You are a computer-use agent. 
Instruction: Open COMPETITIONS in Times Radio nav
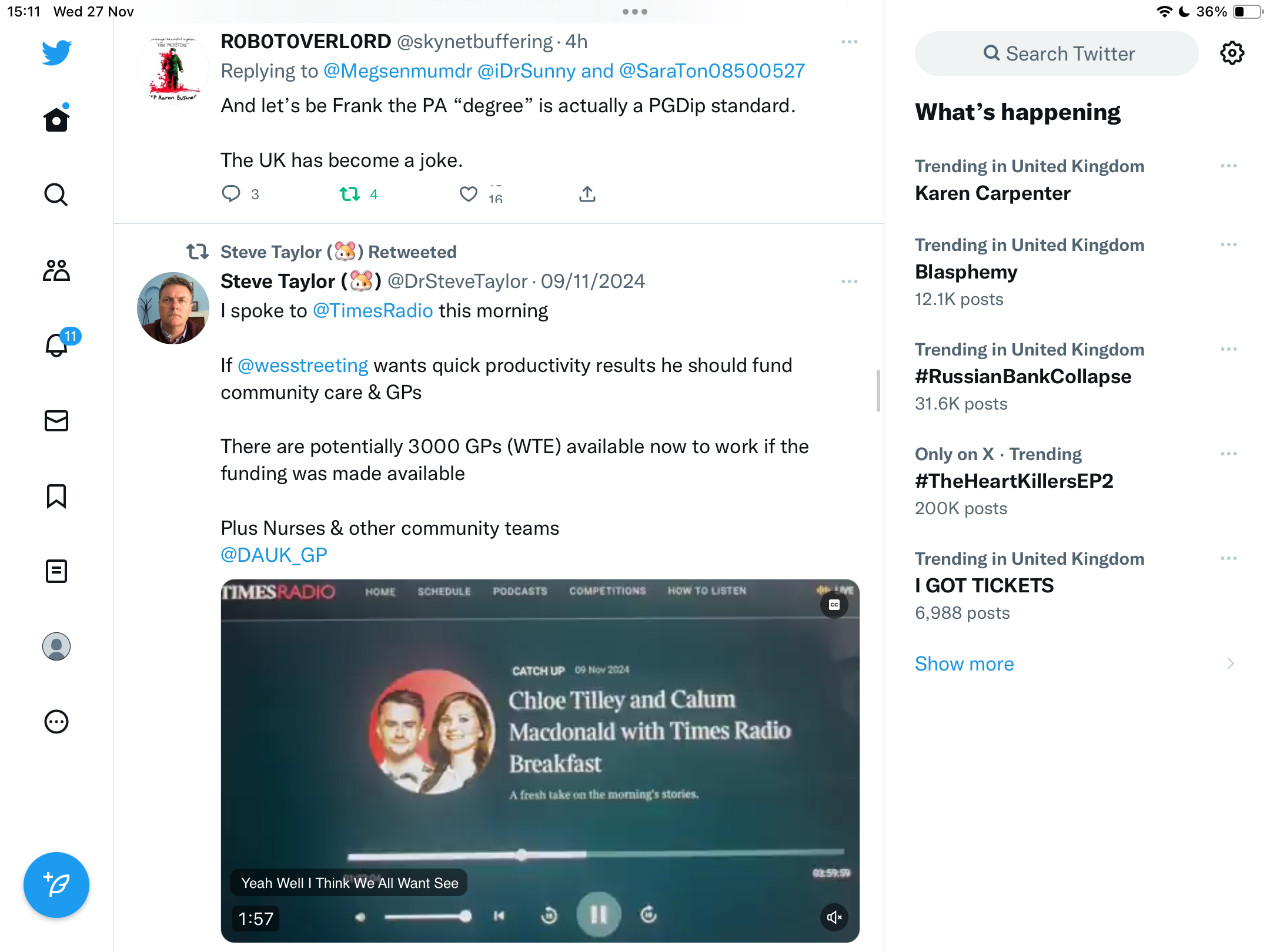[x=607, y=591]
